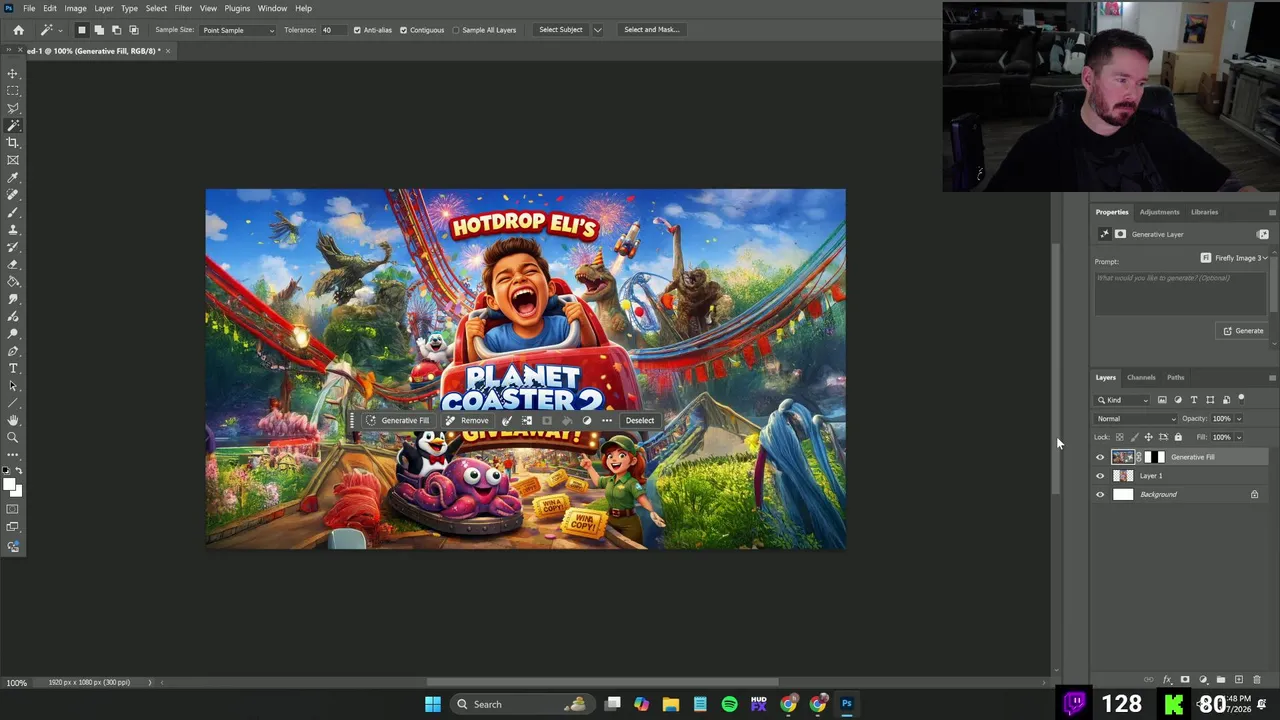The image size is (1280, 720).
Task: Open the Image menu
Action: 75,8
